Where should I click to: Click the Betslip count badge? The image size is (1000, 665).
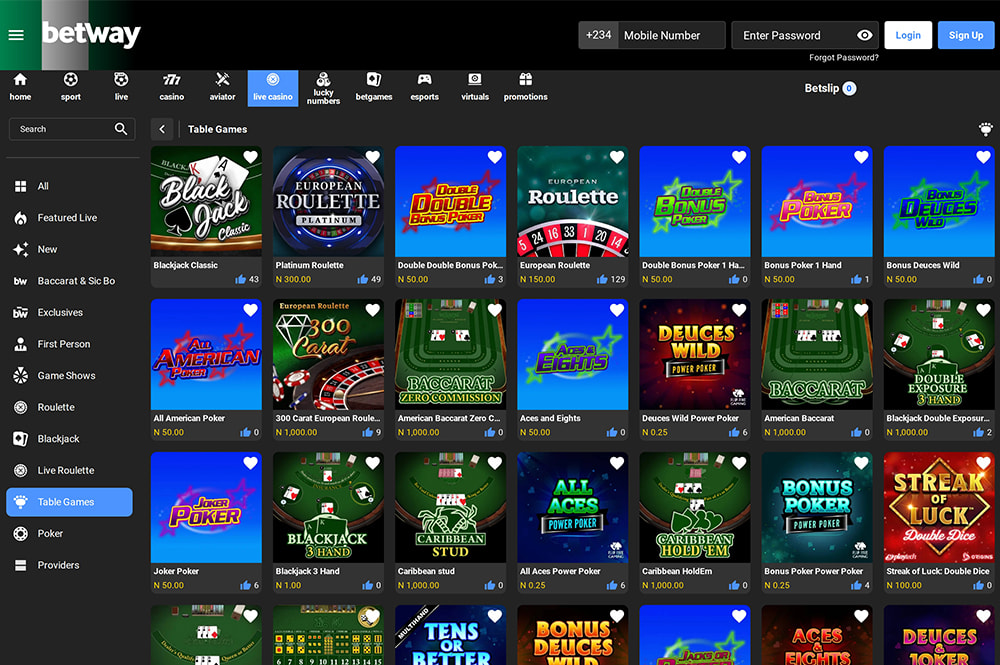pos(849,89)
